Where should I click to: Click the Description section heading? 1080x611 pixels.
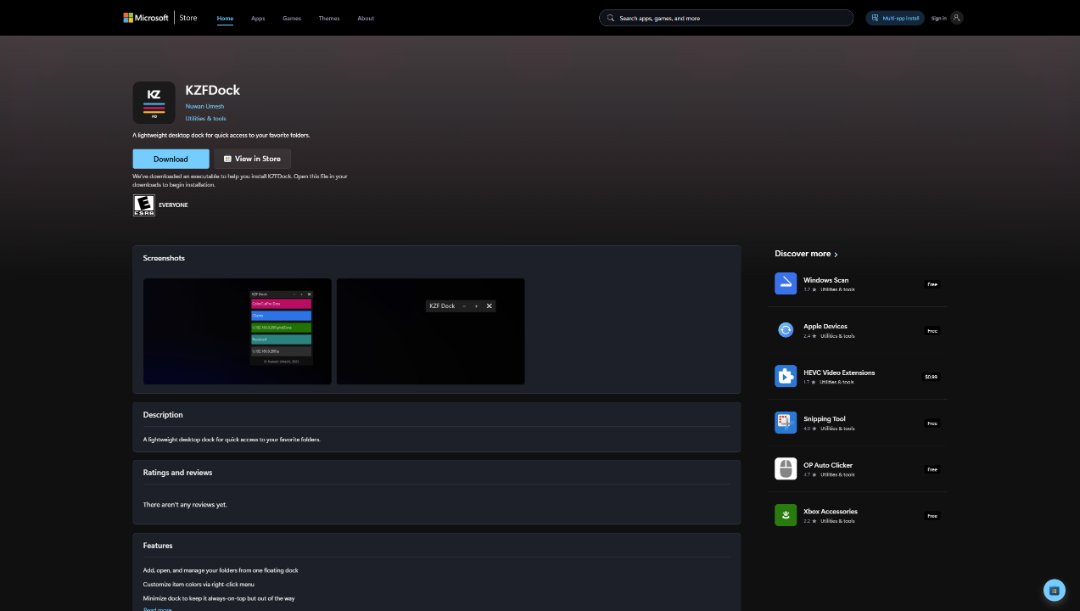tap(163, 415)
